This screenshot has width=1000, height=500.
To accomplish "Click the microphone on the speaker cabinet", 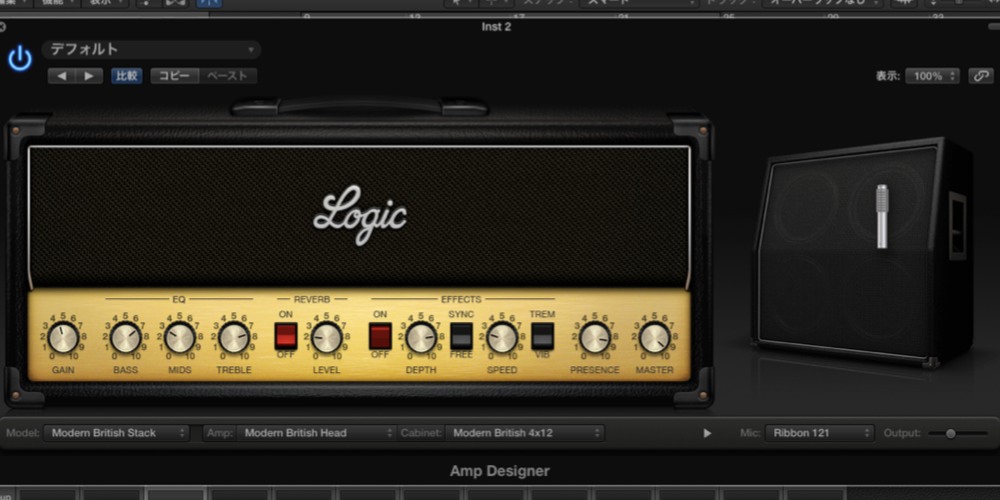I will click(x=882, y=216).
